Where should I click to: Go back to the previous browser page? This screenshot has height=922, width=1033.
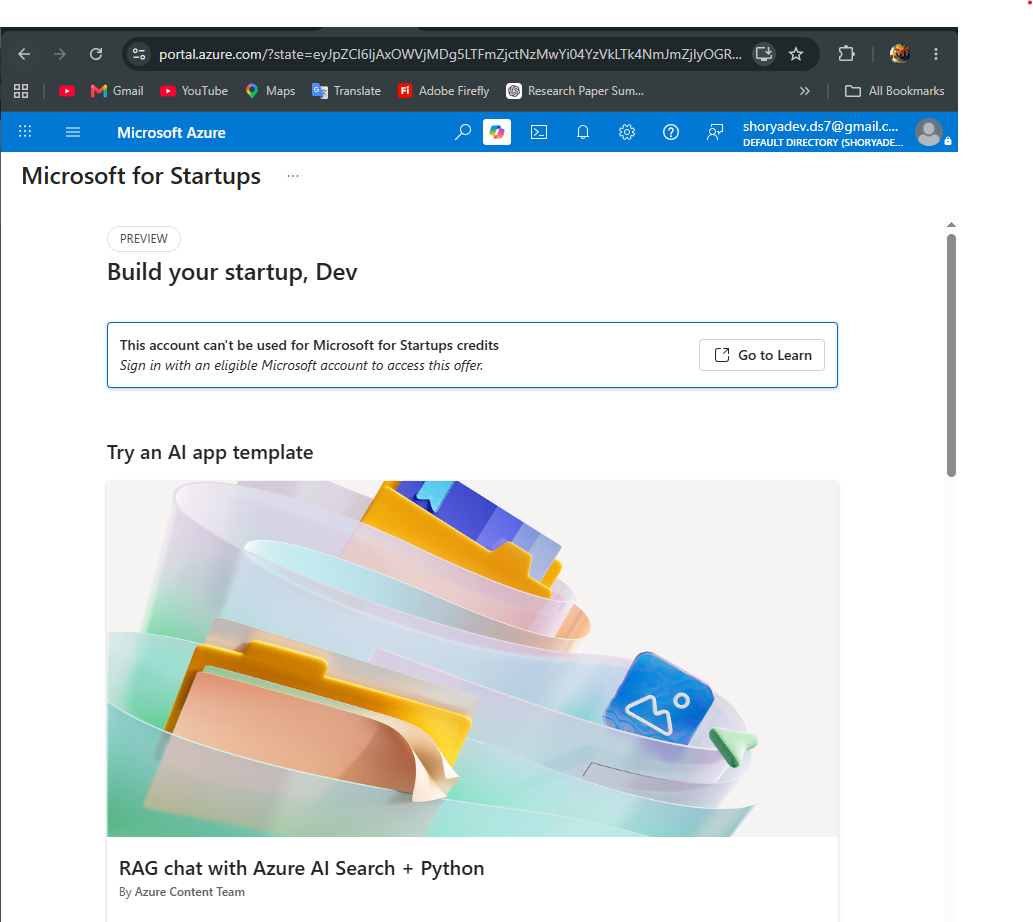(x=24, y=54)
